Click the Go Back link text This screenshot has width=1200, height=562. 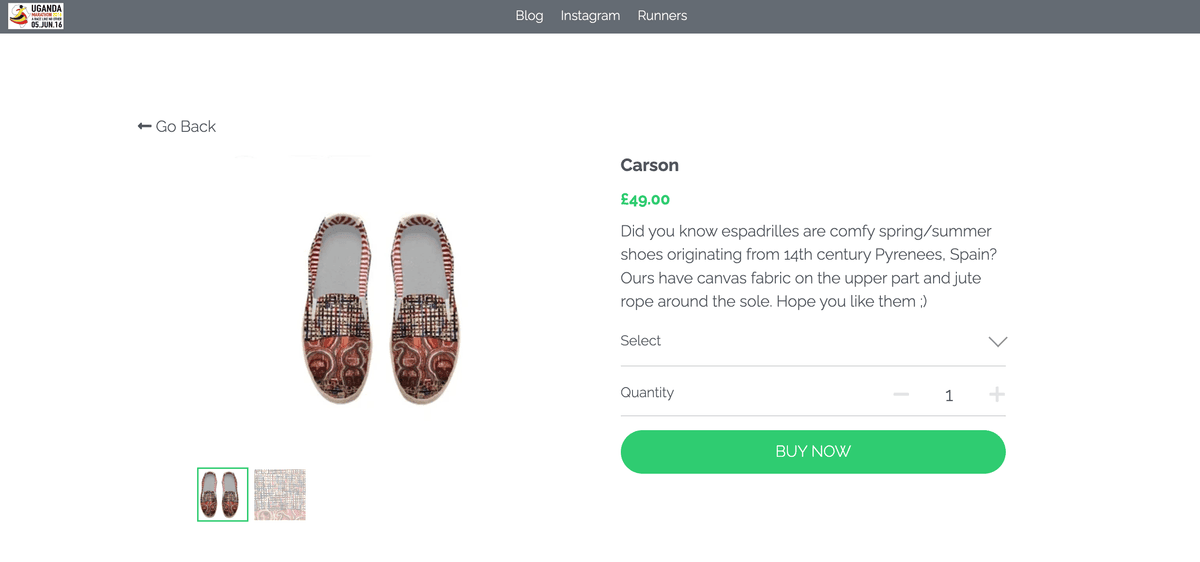pyautogui.click(x=186, y=126)
